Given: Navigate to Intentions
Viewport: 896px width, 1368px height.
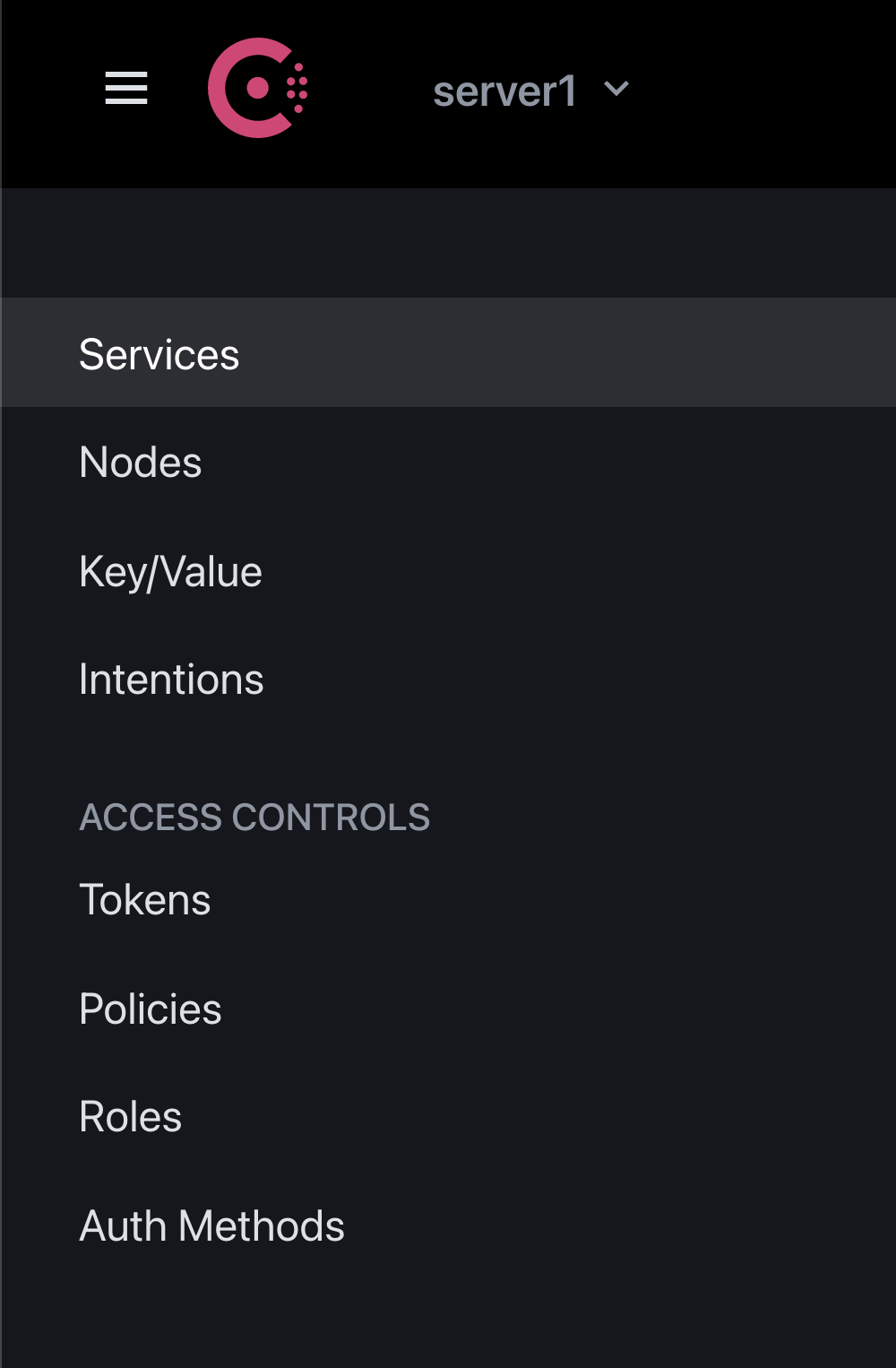Looking at the screenshot, I should tap(171, 680).
